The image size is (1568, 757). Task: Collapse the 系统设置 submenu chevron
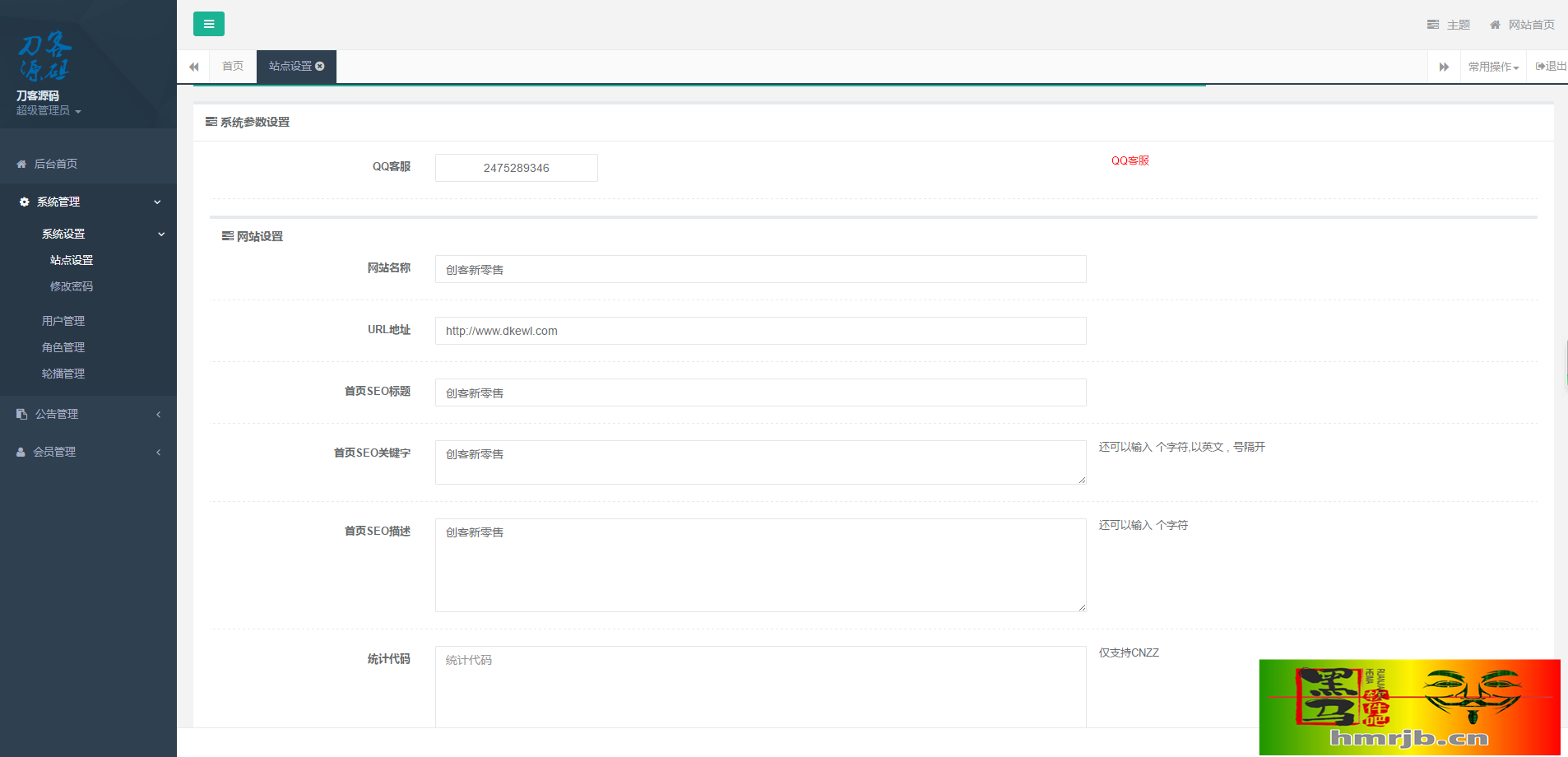(x=161, y=234)
